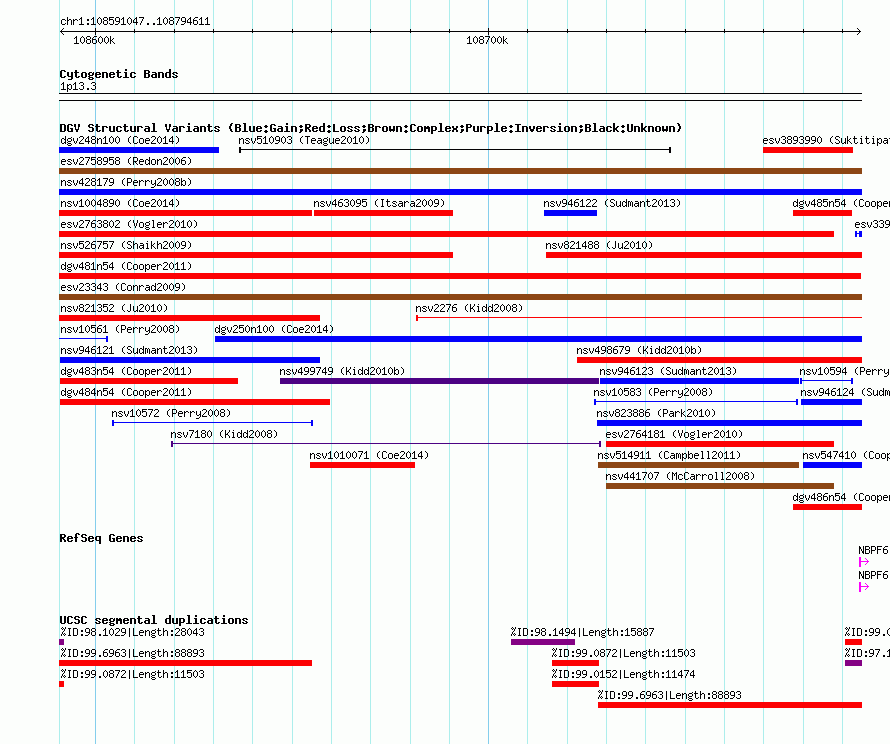The height and width of the screenshot is (744, 890).
Task: Select esv23343 (Conrad2009) brown bar
Action: click(460, 297)
